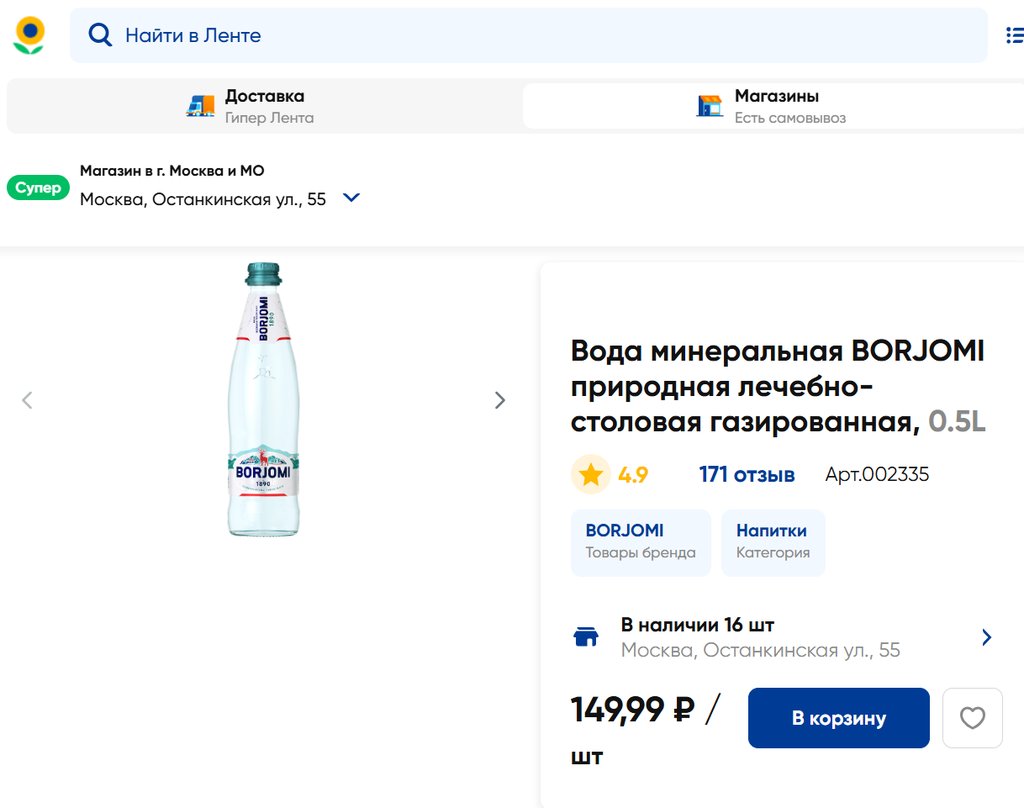Show next product image

pos(500,401)
